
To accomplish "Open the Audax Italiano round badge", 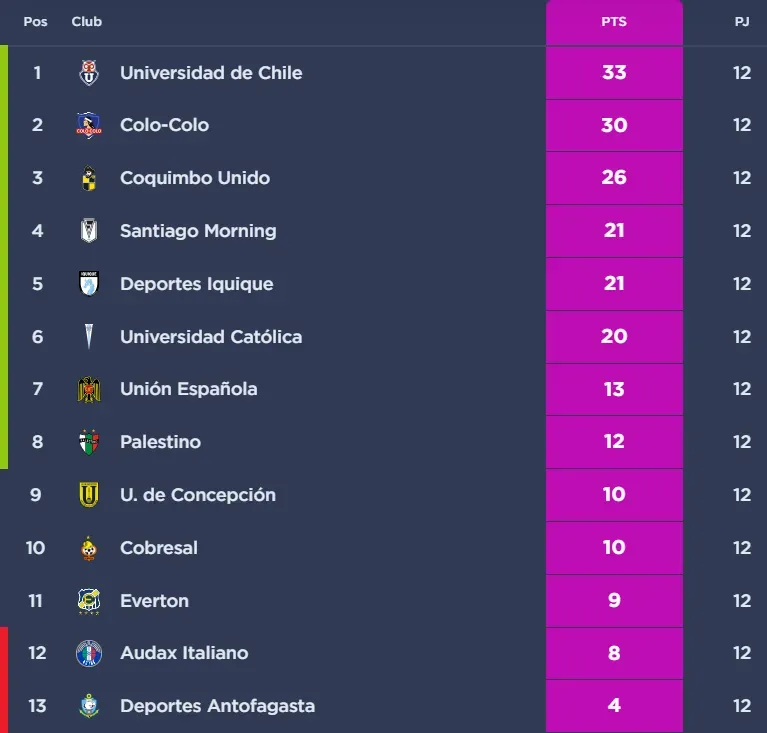I will (89, 653).
